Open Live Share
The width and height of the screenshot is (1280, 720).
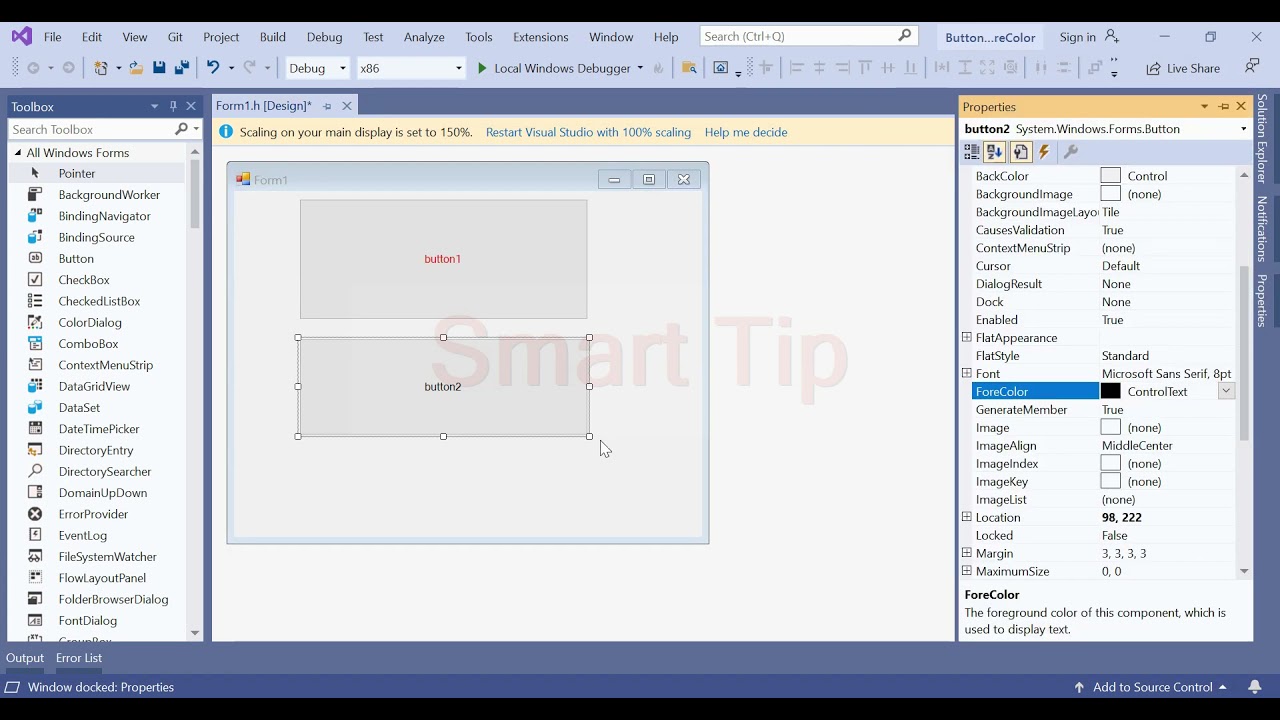(x=1183, y=68)
